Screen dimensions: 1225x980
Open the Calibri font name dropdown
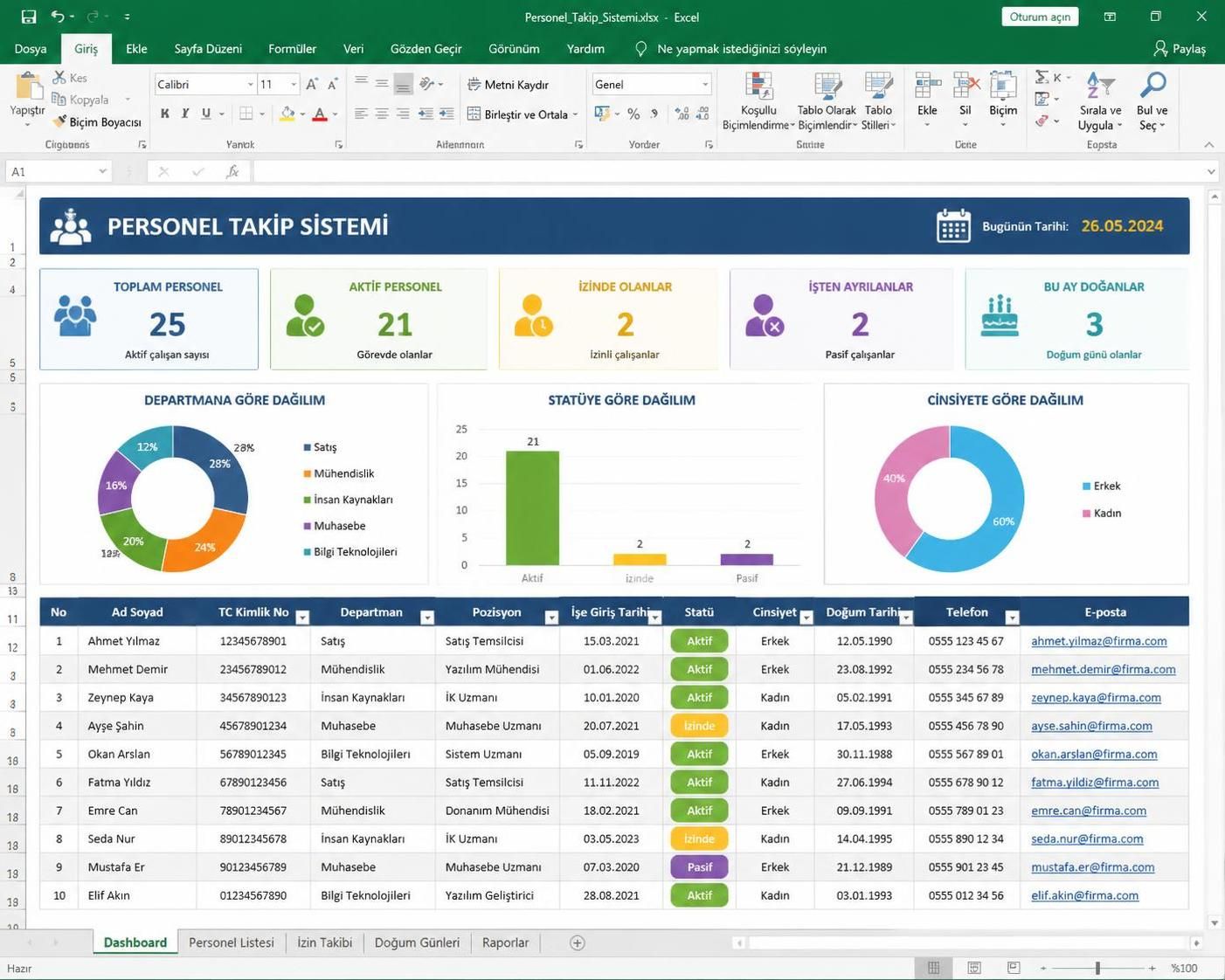pos(251,85)
